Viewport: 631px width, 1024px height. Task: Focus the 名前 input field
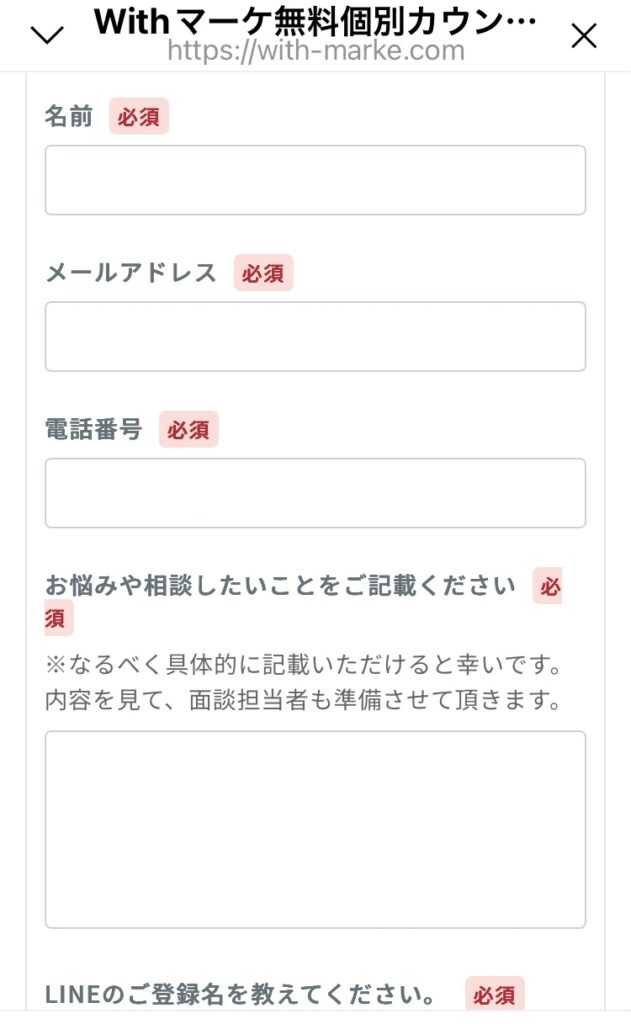coord(315,180)
